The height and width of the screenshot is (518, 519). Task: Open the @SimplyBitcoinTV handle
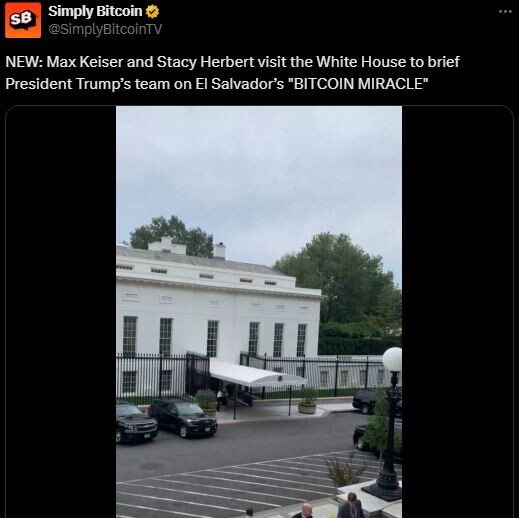(x=105, y=29)
